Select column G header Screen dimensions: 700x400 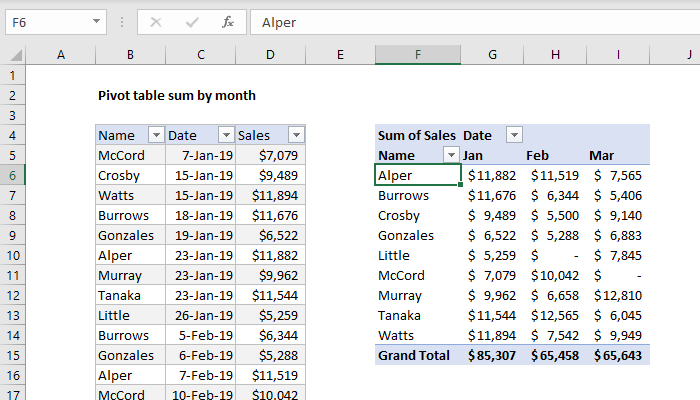tap(493, 54)
